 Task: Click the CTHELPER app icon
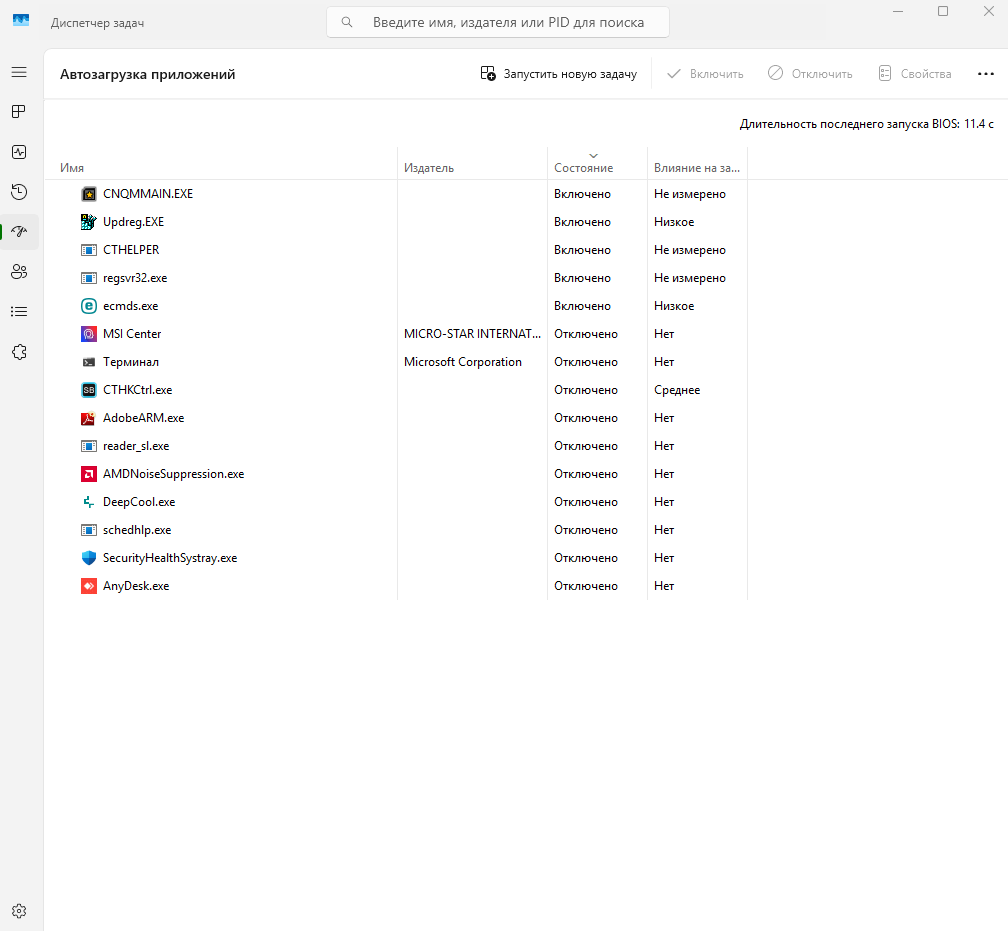[x=89, y=250]
